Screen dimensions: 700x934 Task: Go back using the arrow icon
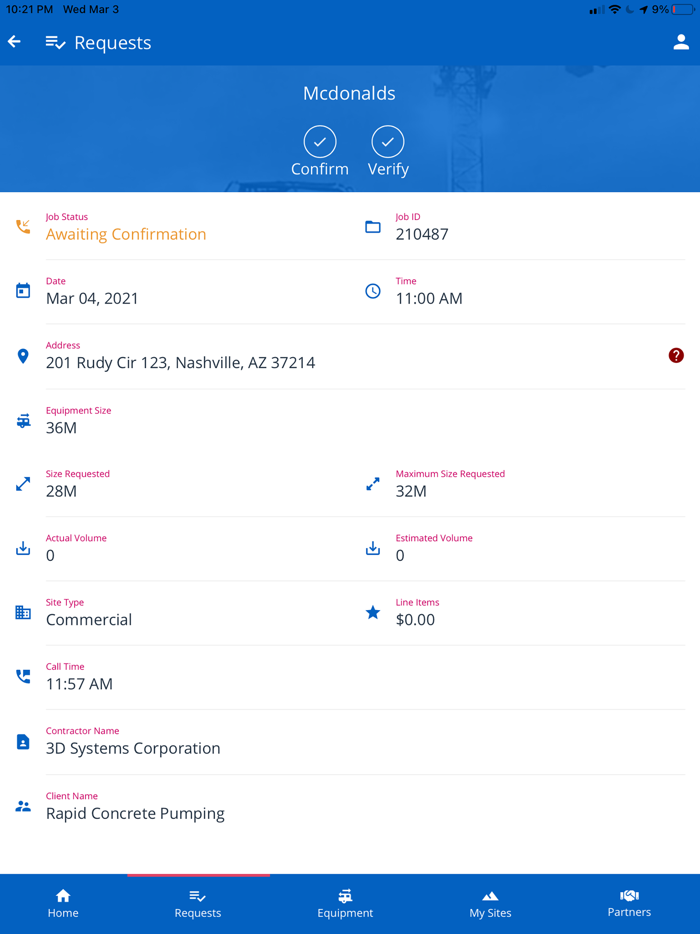pos(14,42)
